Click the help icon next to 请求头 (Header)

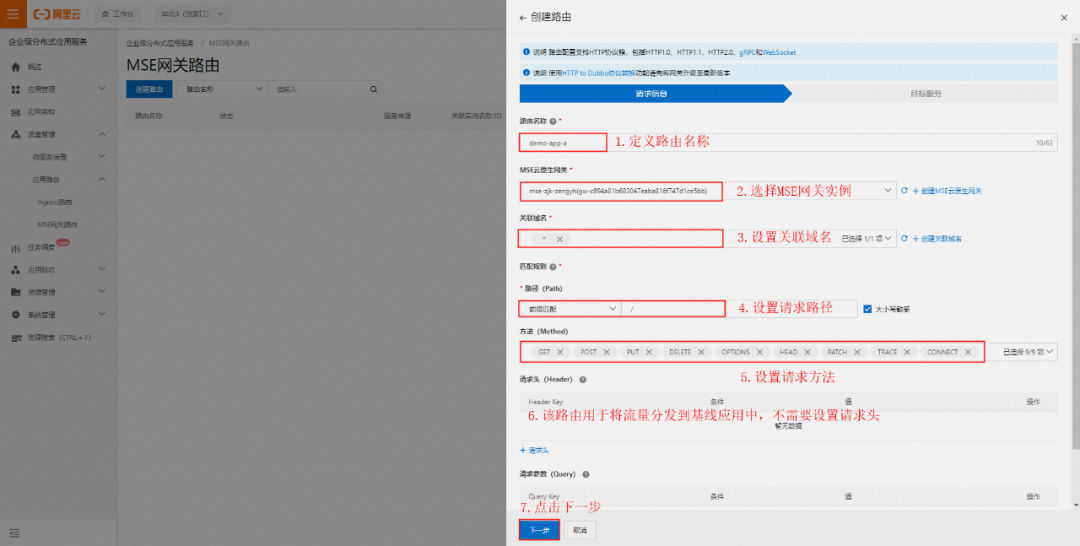[x=583, y=379]
